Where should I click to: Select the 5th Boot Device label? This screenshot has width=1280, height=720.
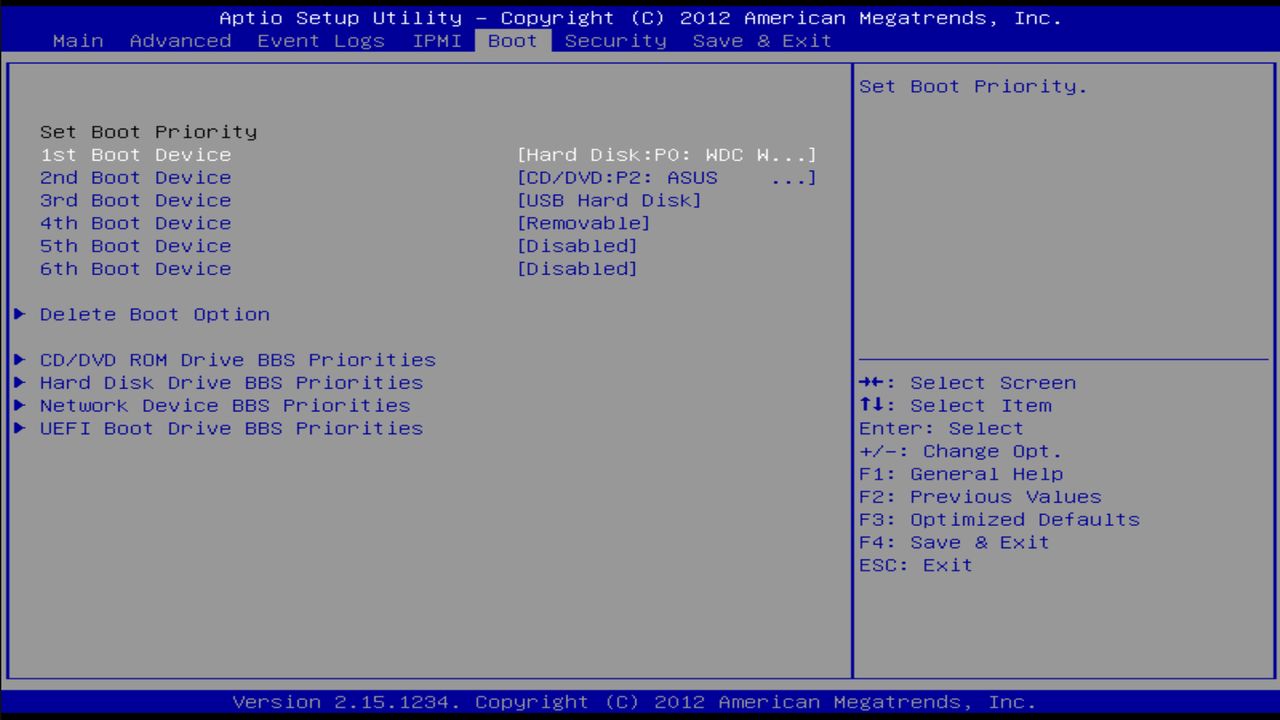(x=135, y=246)
